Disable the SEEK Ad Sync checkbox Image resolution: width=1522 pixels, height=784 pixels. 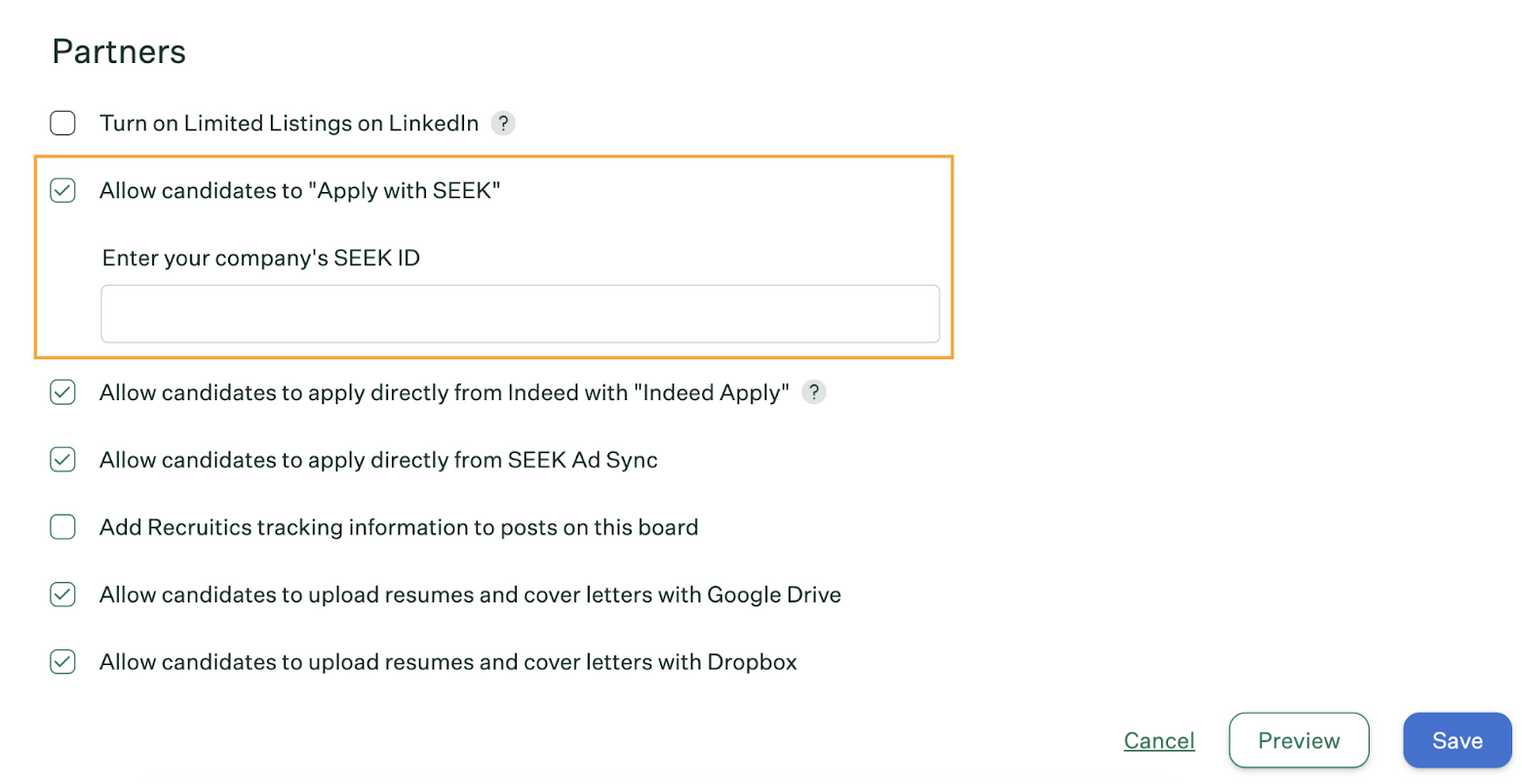coord(63,460)
